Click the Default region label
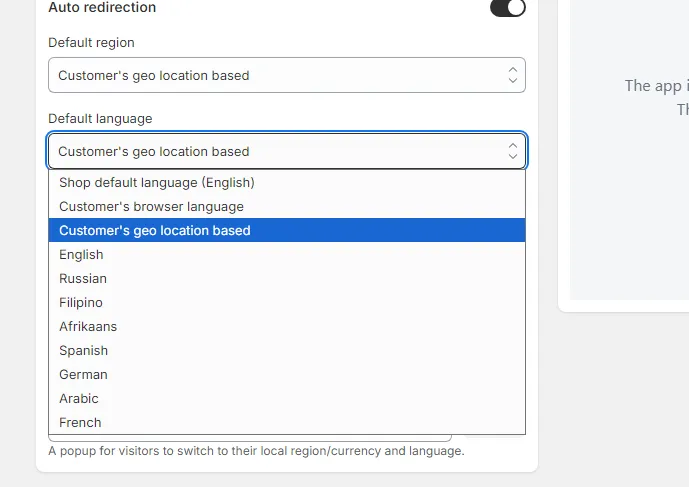The height and width of the screenshot is (487, 689). point(91,43)
